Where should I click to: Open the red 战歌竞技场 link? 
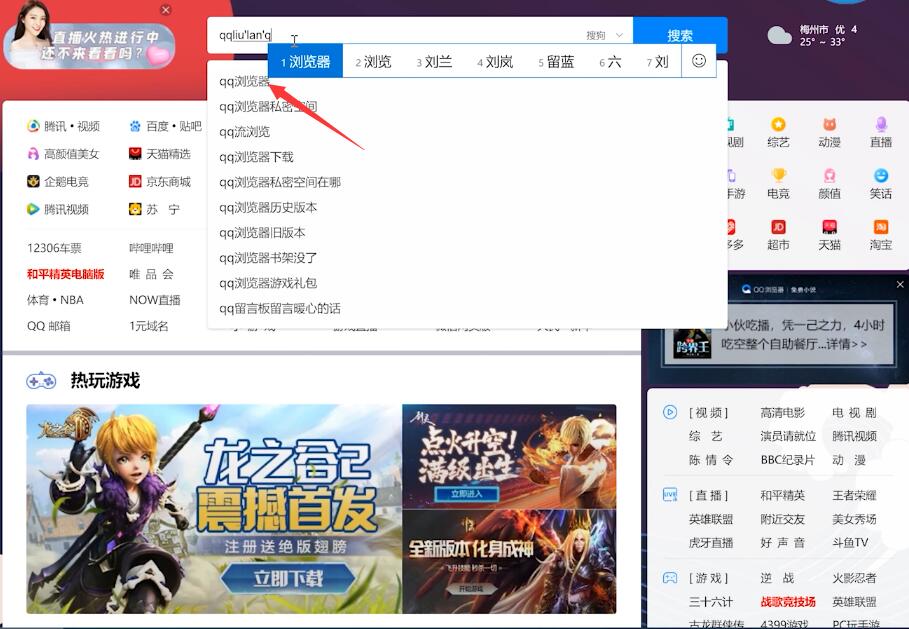[788, 602]
